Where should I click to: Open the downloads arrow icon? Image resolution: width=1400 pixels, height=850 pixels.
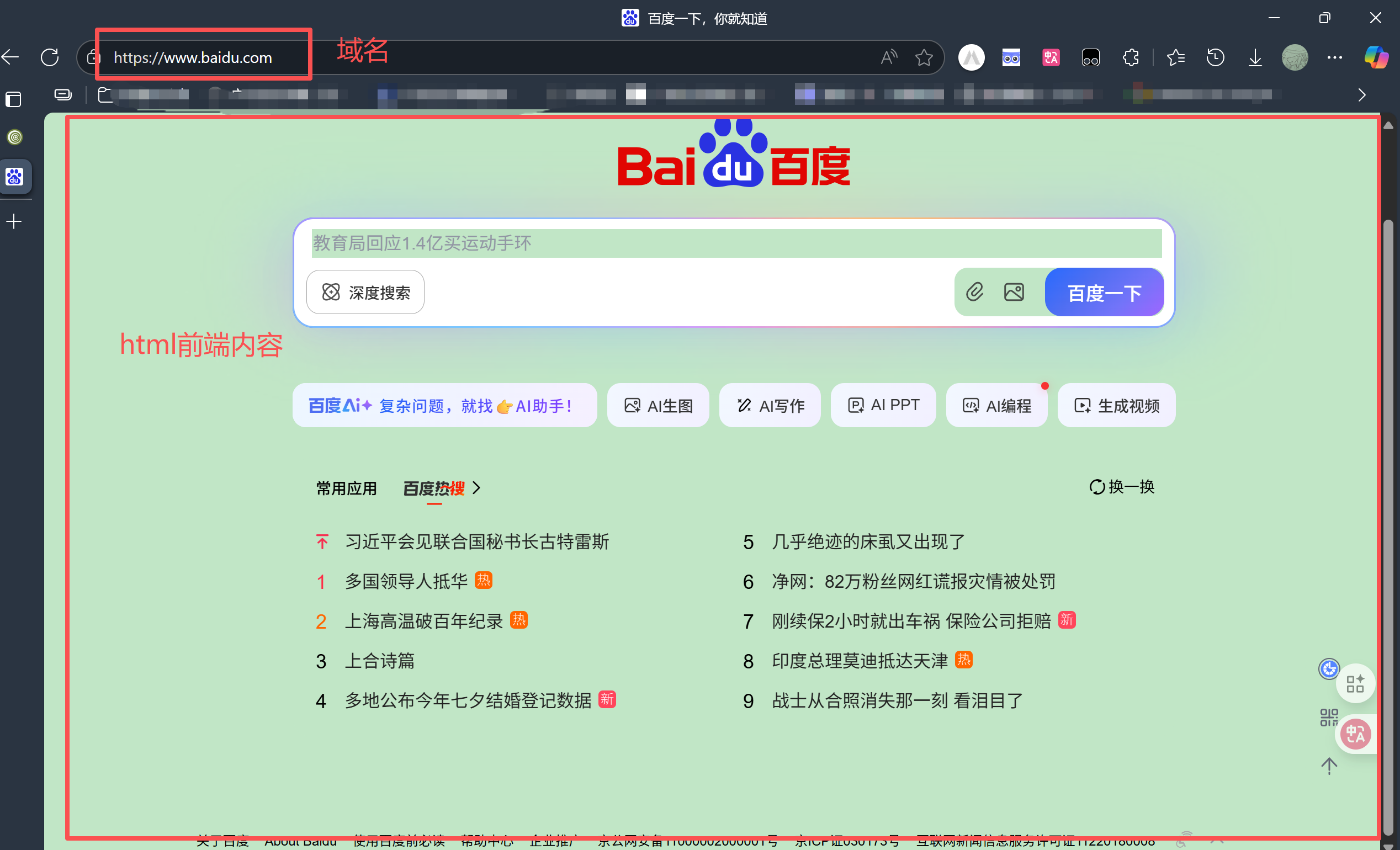pos(1255,57)
